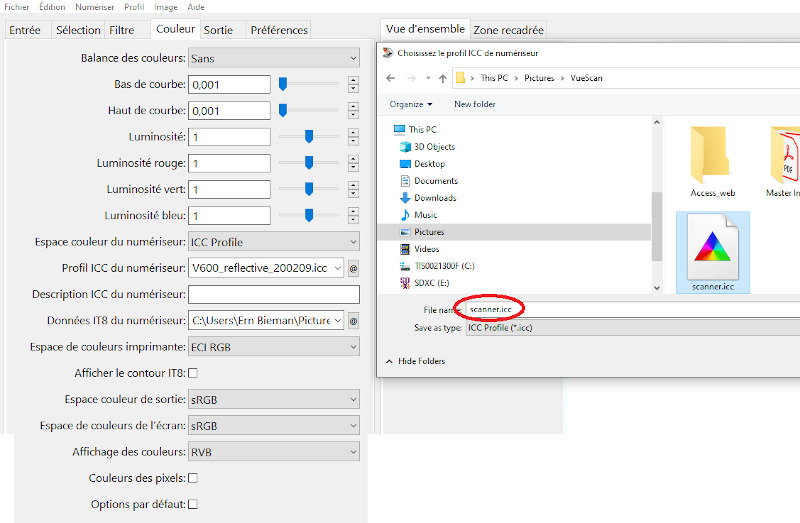
Task: Toggle the Couleurs des pixels checkbox
Action: coord(193,478)
